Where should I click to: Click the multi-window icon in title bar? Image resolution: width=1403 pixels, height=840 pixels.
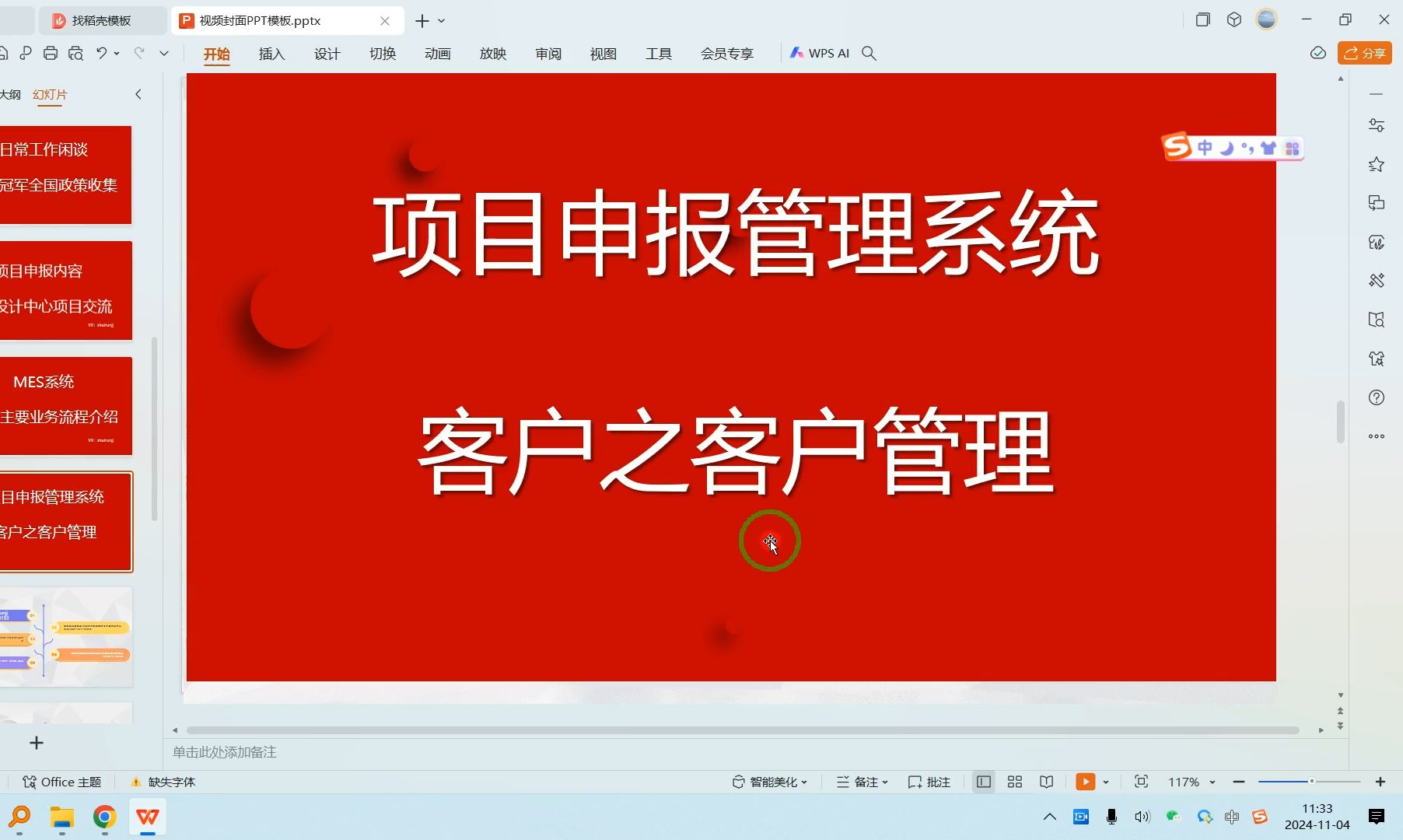tap(1203, 20)
